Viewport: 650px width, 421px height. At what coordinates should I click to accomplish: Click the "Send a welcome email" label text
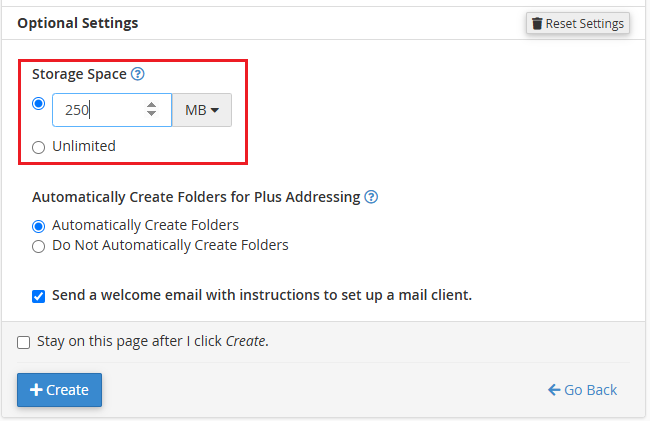261,295
